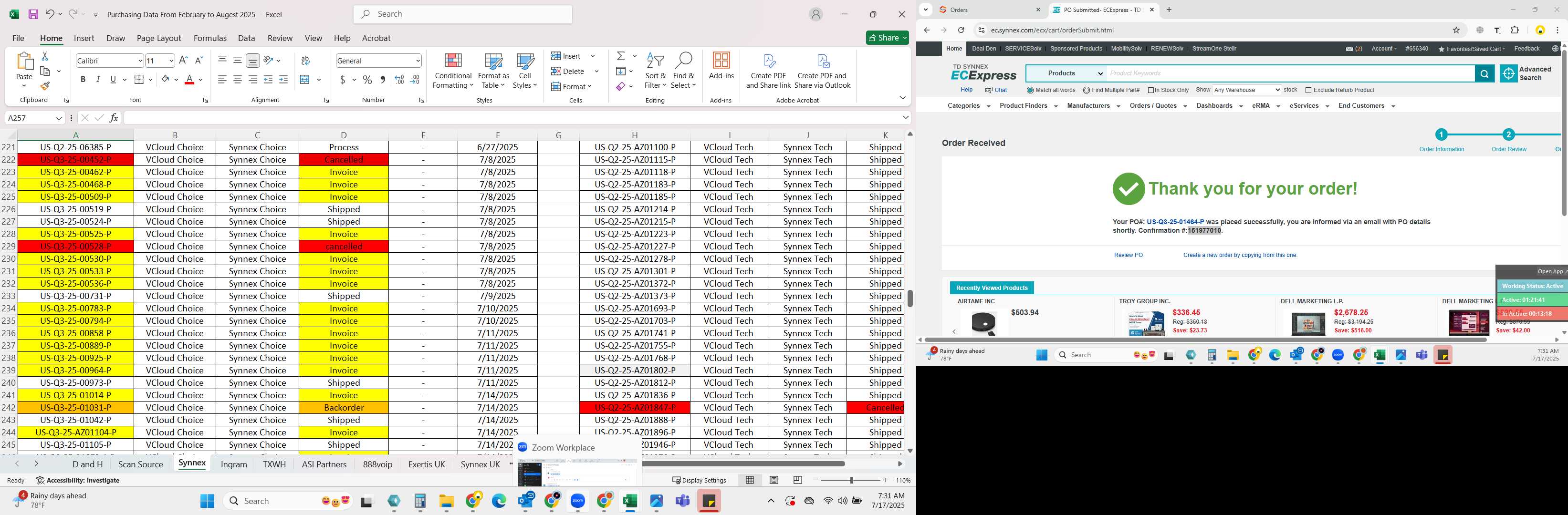Click Fill Color paint bucket swatch
This screenshot has width=1568, height=515.
pos(166,80)
